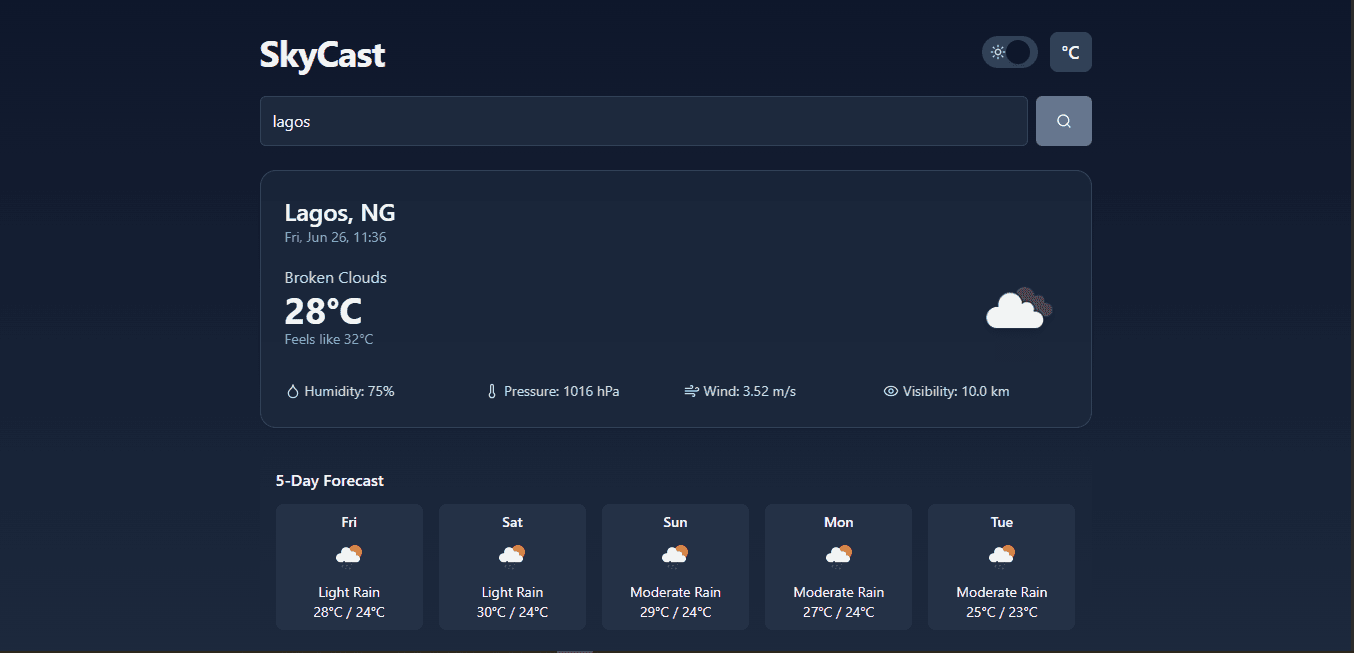Click the Tue day label
The height and width of the screenshot is (653, 1354).
pos(1001,522)
